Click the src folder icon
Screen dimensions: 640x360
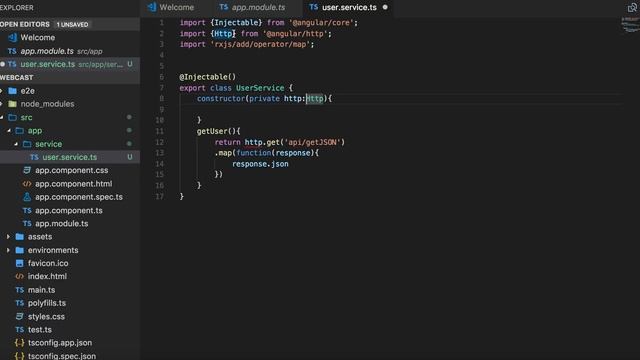pyautogui.click(x=13, y=118)
